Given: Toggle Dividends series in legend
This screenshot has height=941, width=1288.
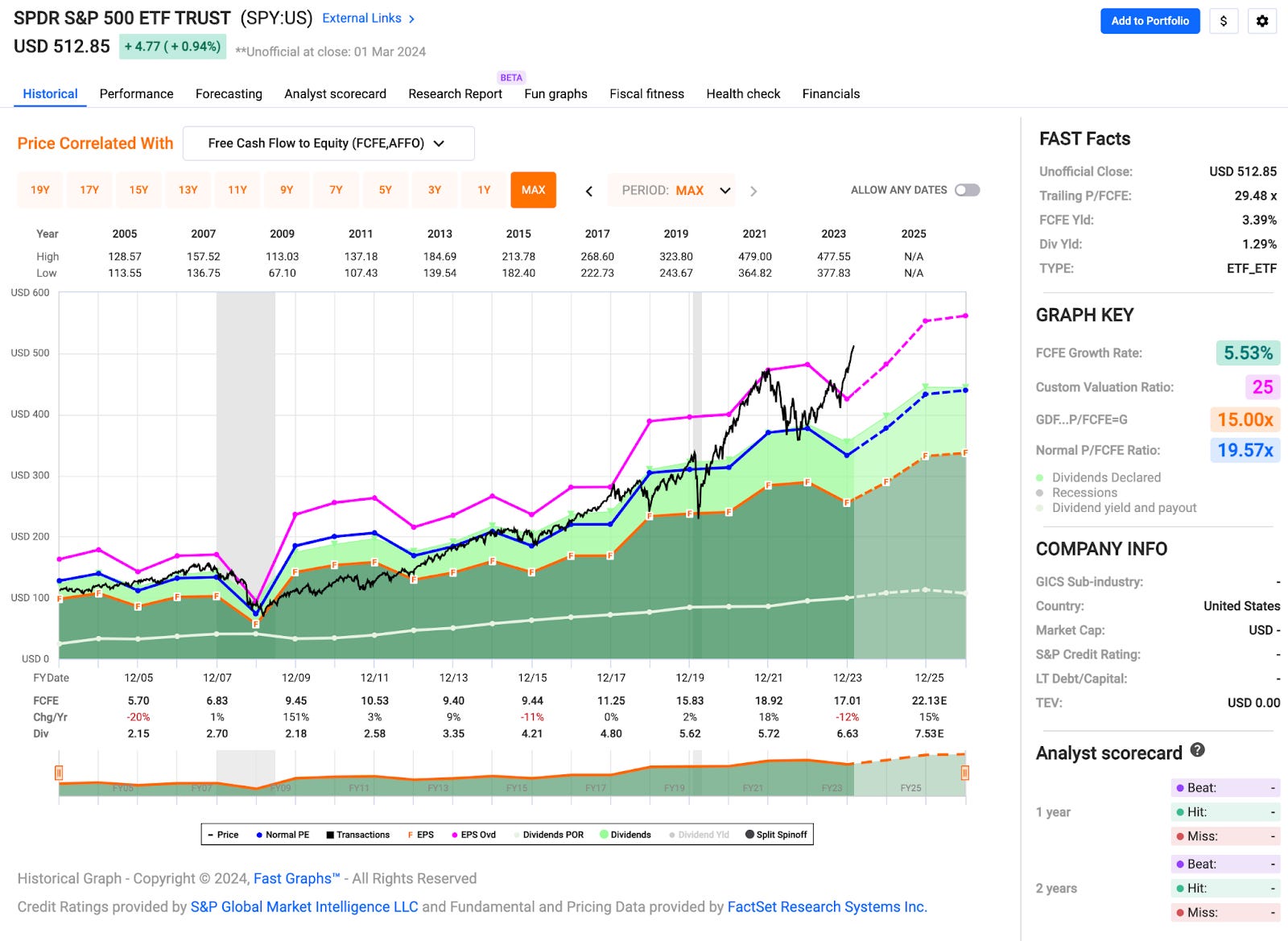Looking at the screenshot, I should click(x=625, y=835).
